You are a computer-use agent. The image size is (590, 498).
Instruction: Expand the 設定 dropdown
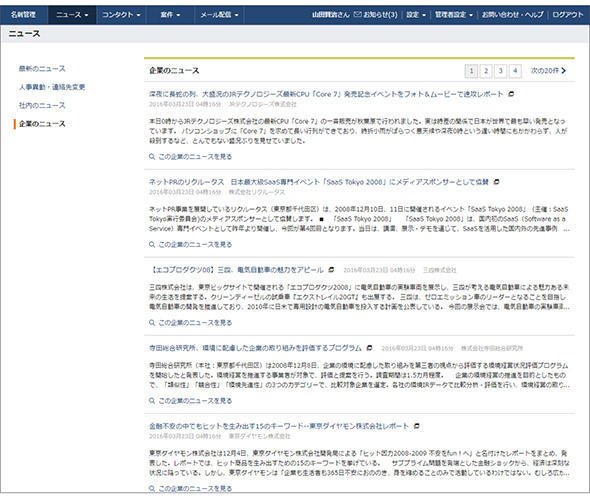[x=416, y=15]
